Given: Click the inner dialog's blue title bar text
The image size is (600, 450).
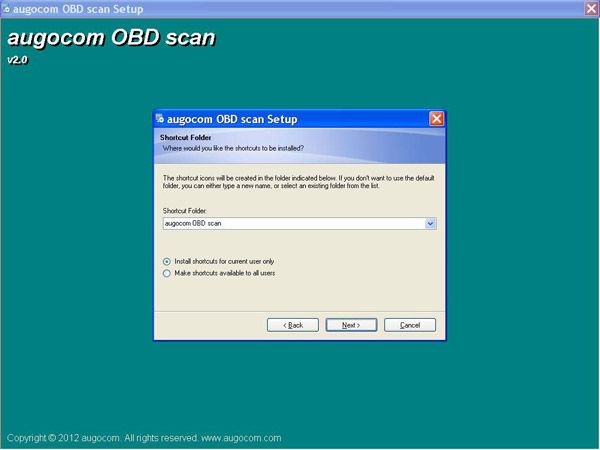Looking at the screenshot, I should pos(235,119).
